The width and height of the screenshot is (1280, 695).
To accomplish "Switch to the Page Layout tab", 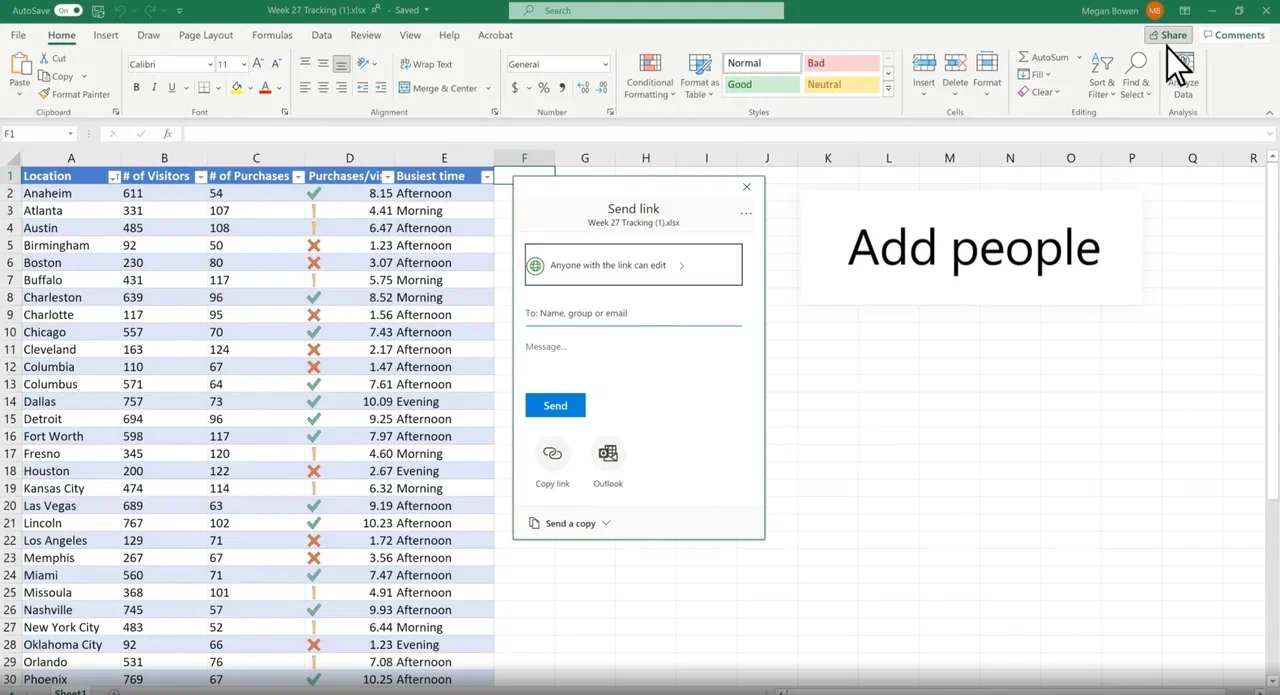I will [x=205, y=35].
